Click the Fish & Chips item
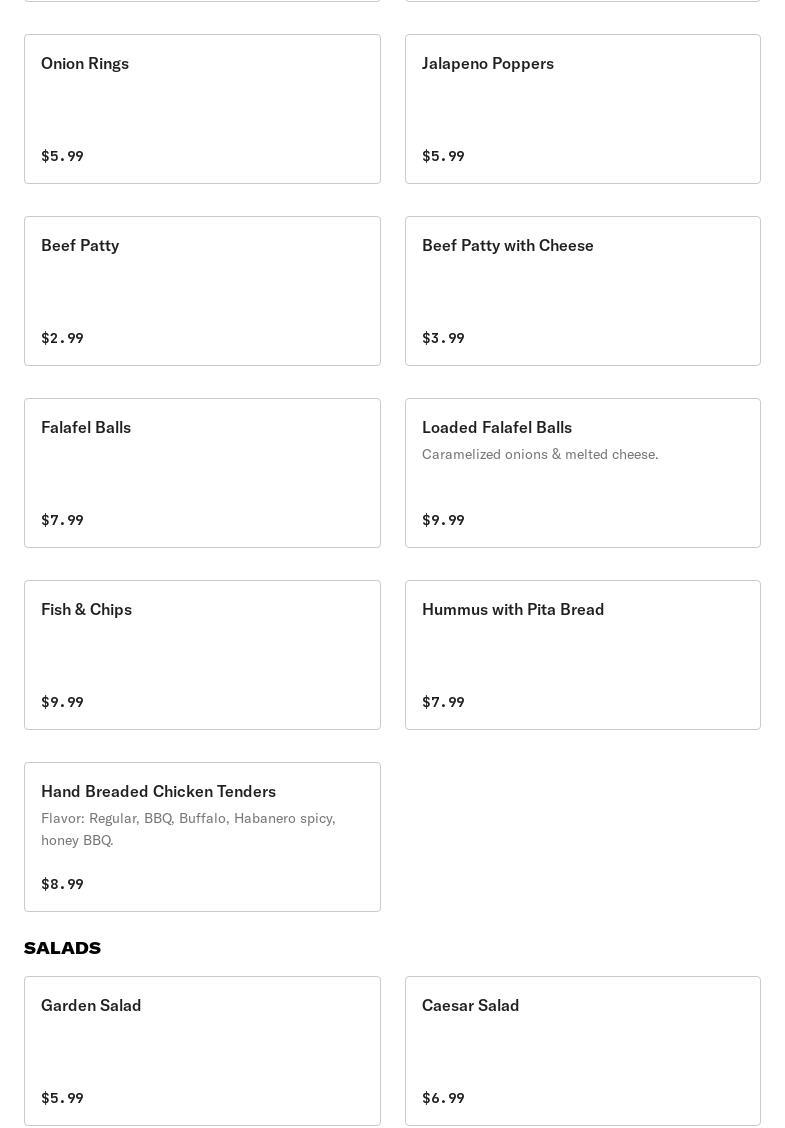The width and height of the screenshot is (785, 1128). (x=202, y=655)
